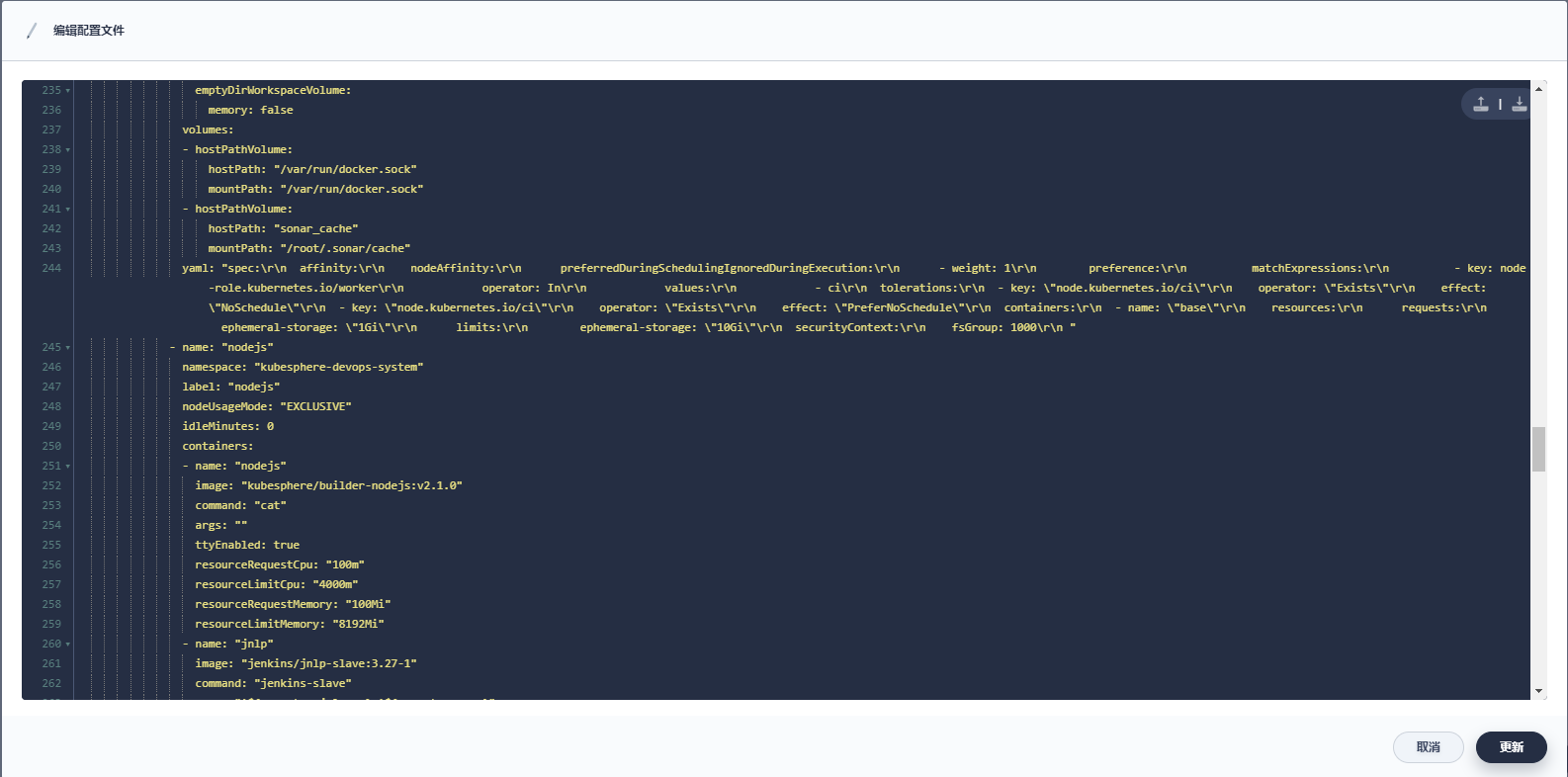
Task: Place cursor on nodeUsageMode EXCLUSIVE line
Action: coord(267,406)
